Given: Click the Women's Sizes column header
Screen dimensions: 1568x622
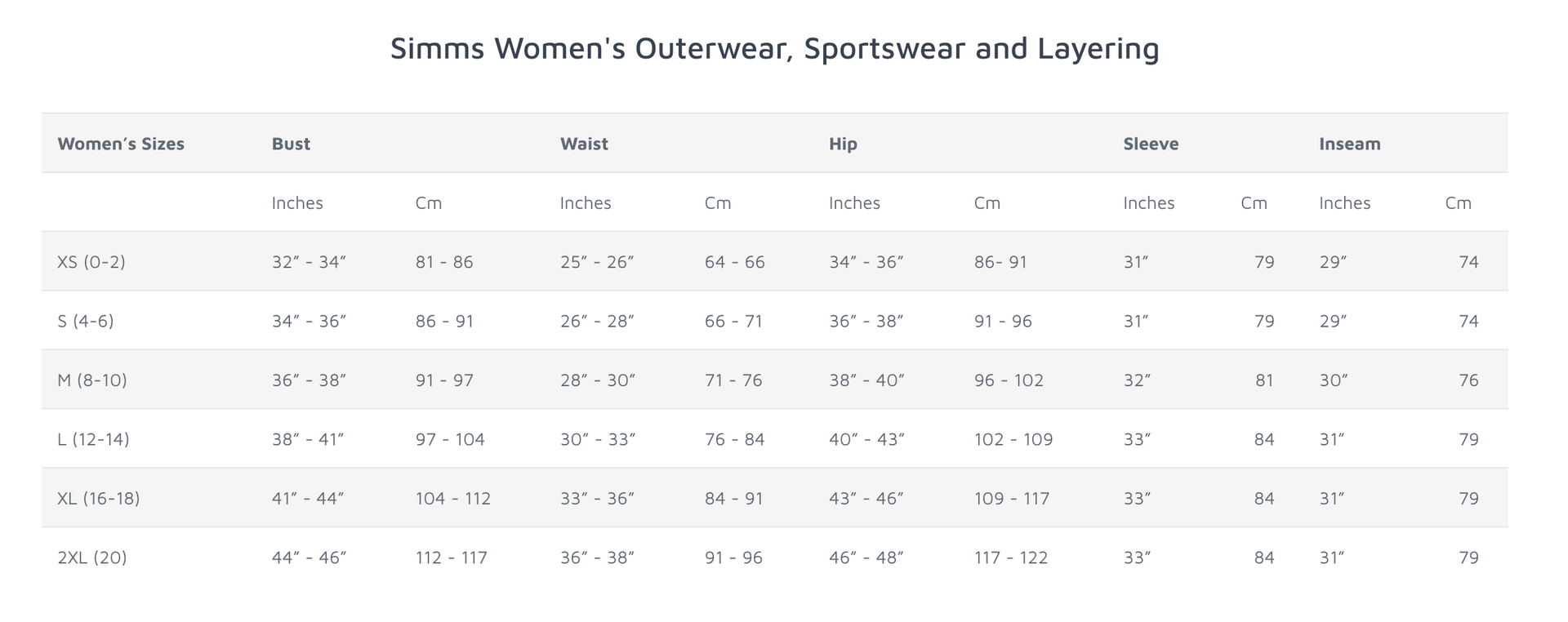Looking at the screenshot, I should [121, 144].
